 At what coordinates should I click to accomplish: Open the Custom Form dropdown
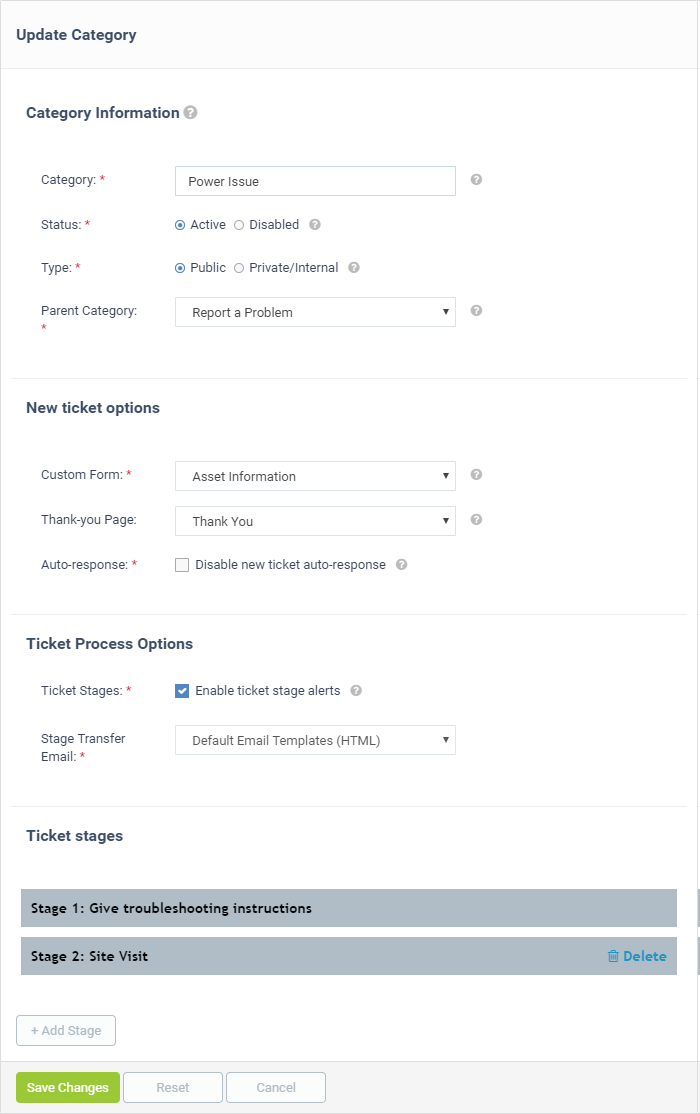(x=316, y=476)
